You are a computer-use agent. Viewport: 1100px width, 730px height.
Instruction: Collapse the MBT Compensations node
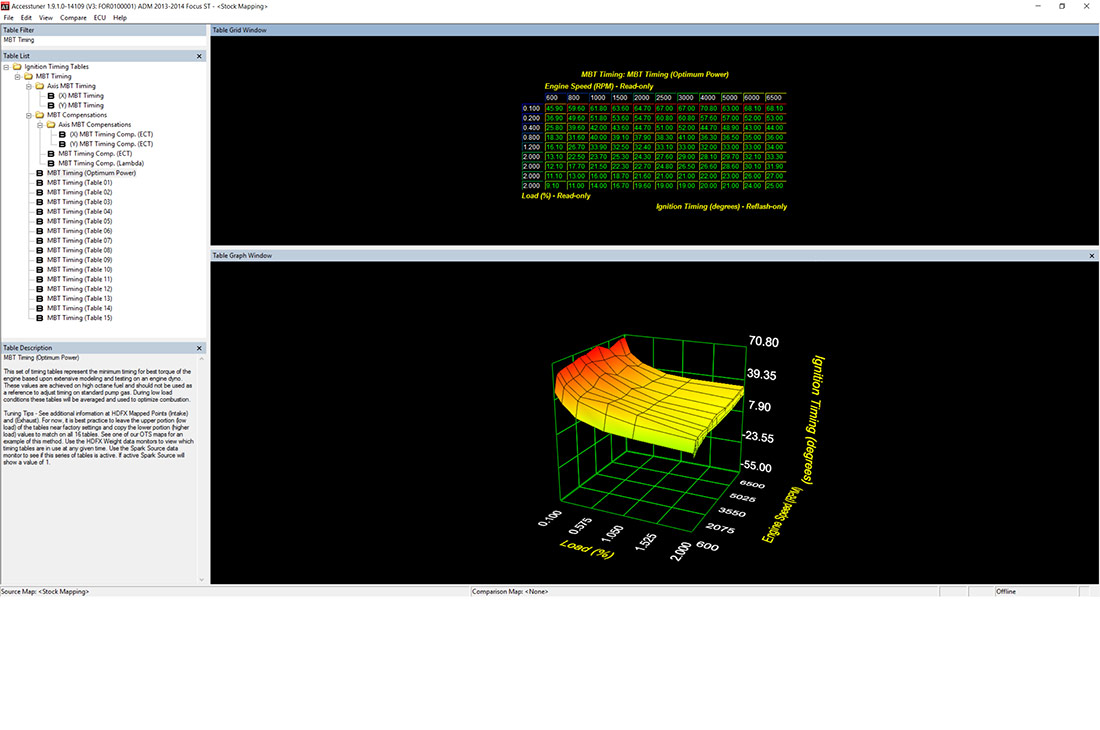point(29,115)
